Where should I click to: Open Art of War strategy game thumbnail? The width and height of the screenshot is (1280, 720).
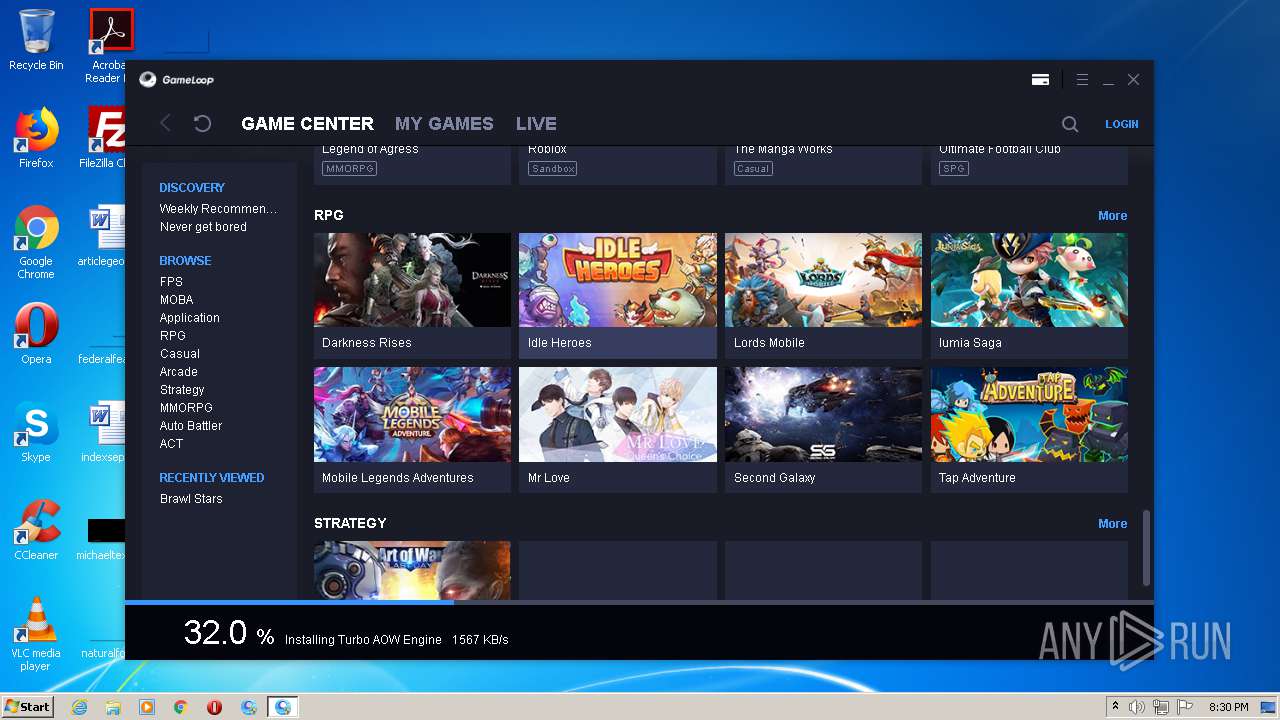pos(412,571)
